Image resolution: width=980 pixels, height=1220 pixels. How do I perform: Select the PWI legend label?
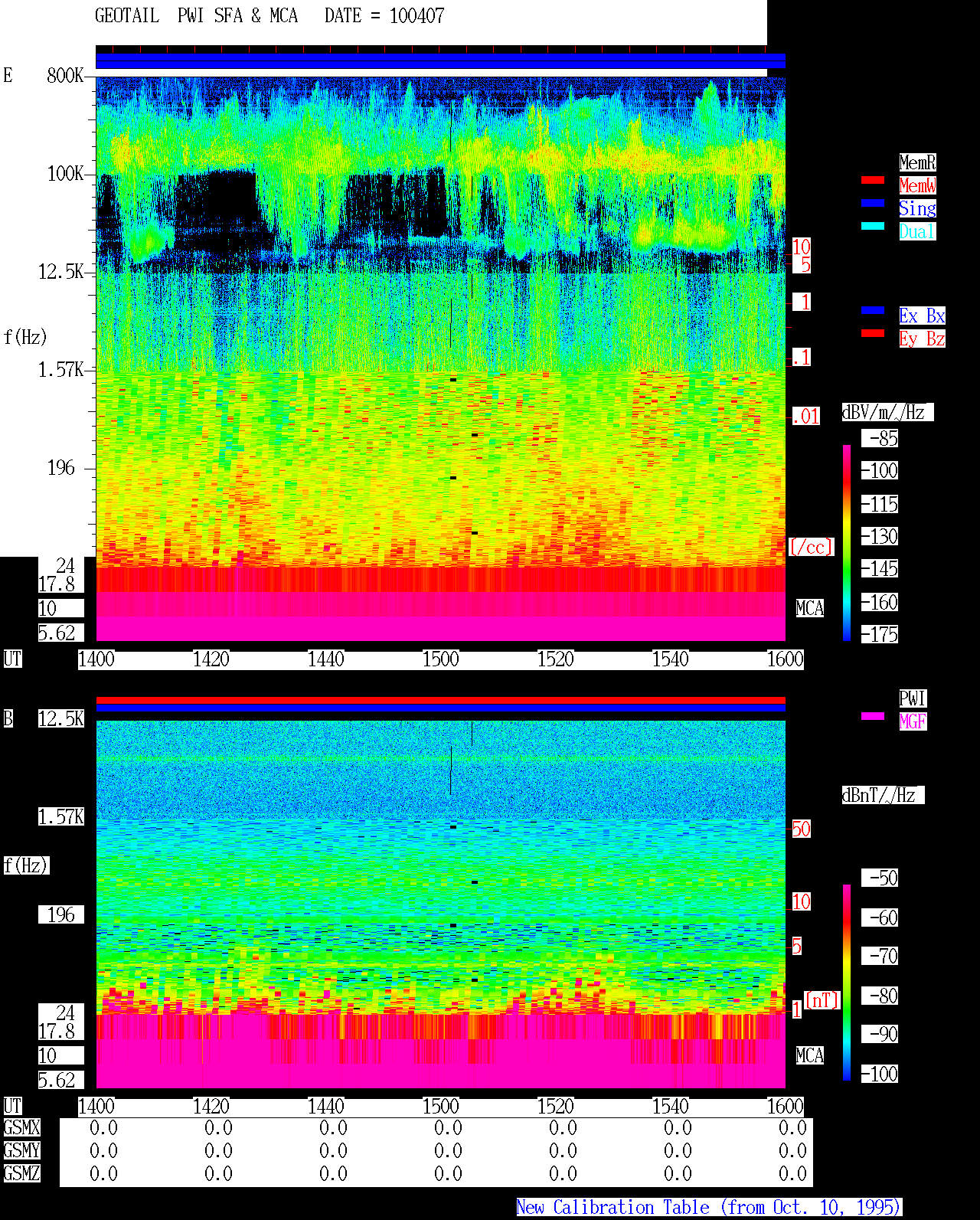tap(913, 698)
